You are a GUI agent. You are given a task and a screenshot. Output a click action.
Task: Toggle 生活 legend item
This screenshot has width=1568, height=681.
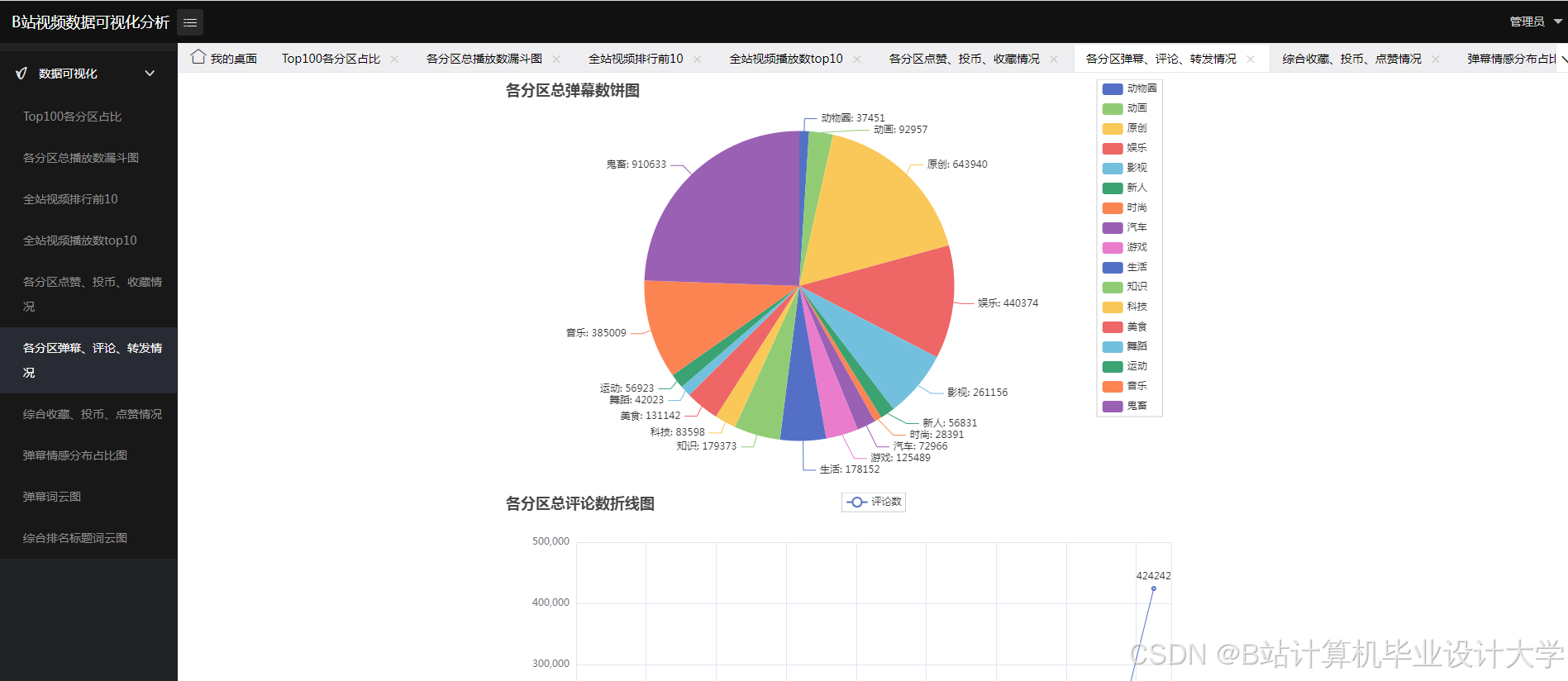click(1125, 267)
